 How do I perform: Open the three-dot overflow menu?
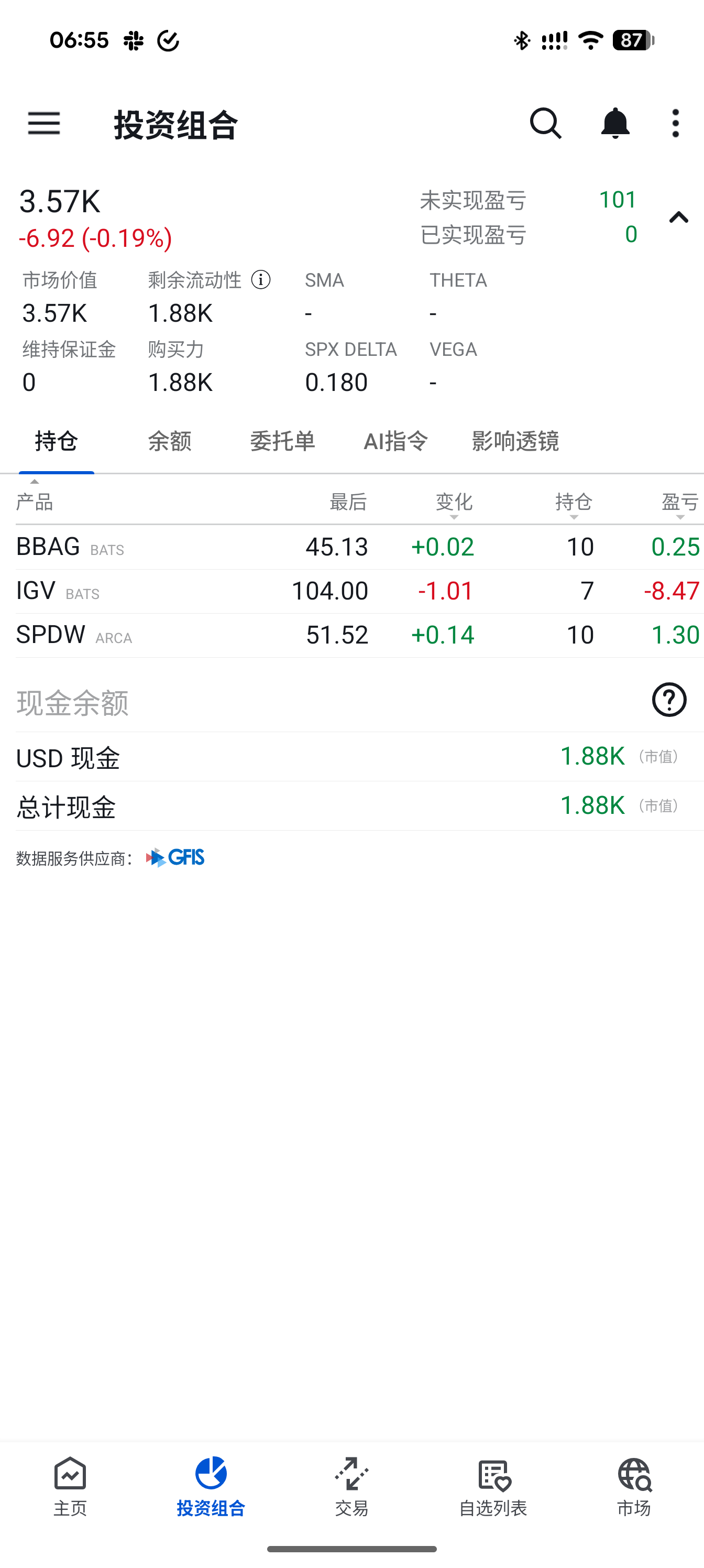click(x=675, y=124)
